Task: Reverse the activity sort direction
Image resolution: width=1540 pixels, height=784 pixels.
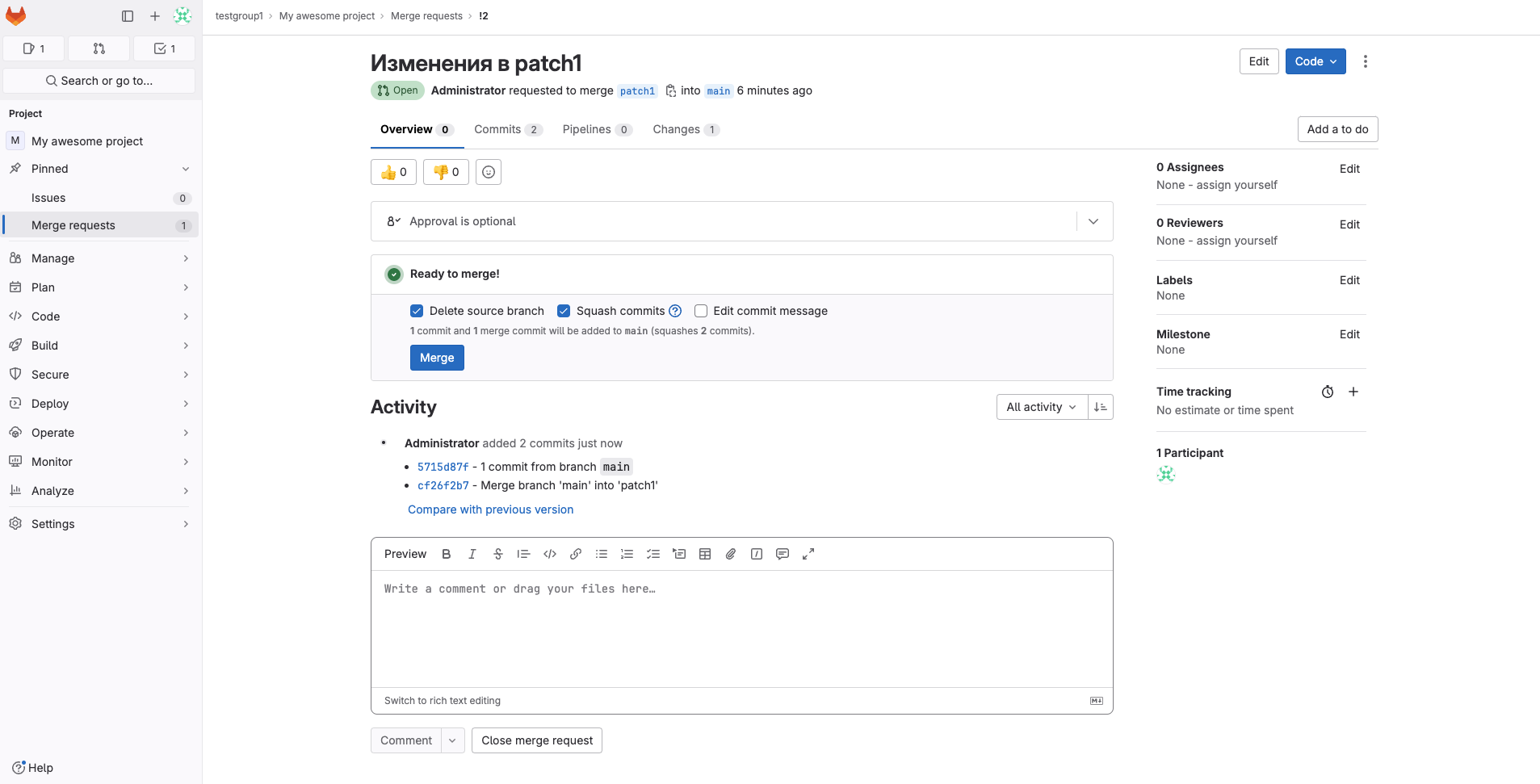Action: coord(1100,407)
